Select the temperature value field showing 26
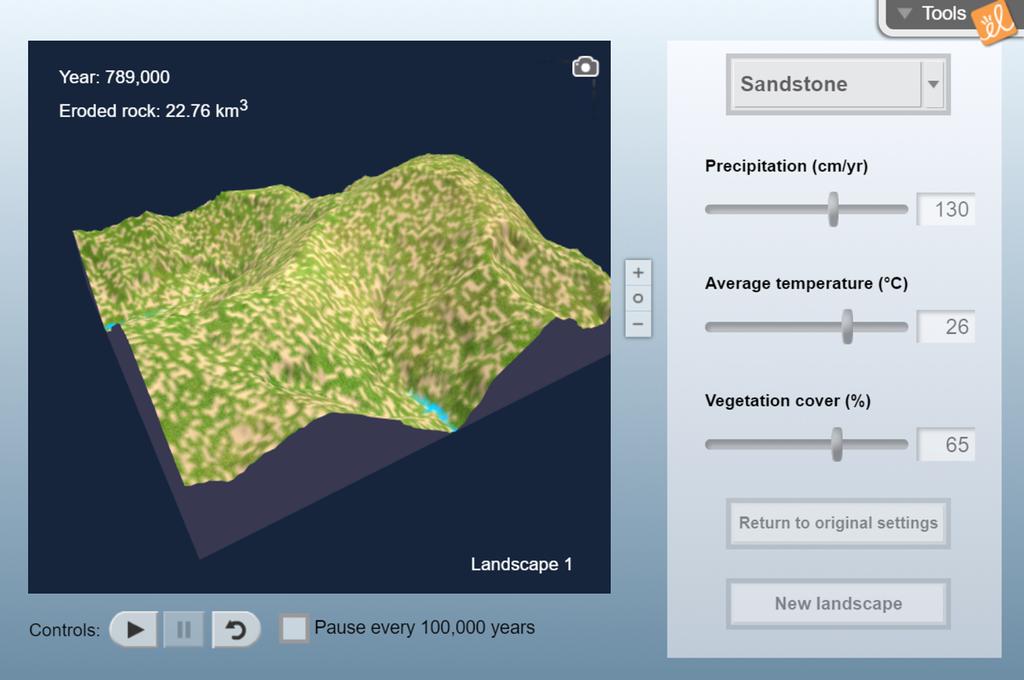The image size is (1024, 680). pos(946,327)
